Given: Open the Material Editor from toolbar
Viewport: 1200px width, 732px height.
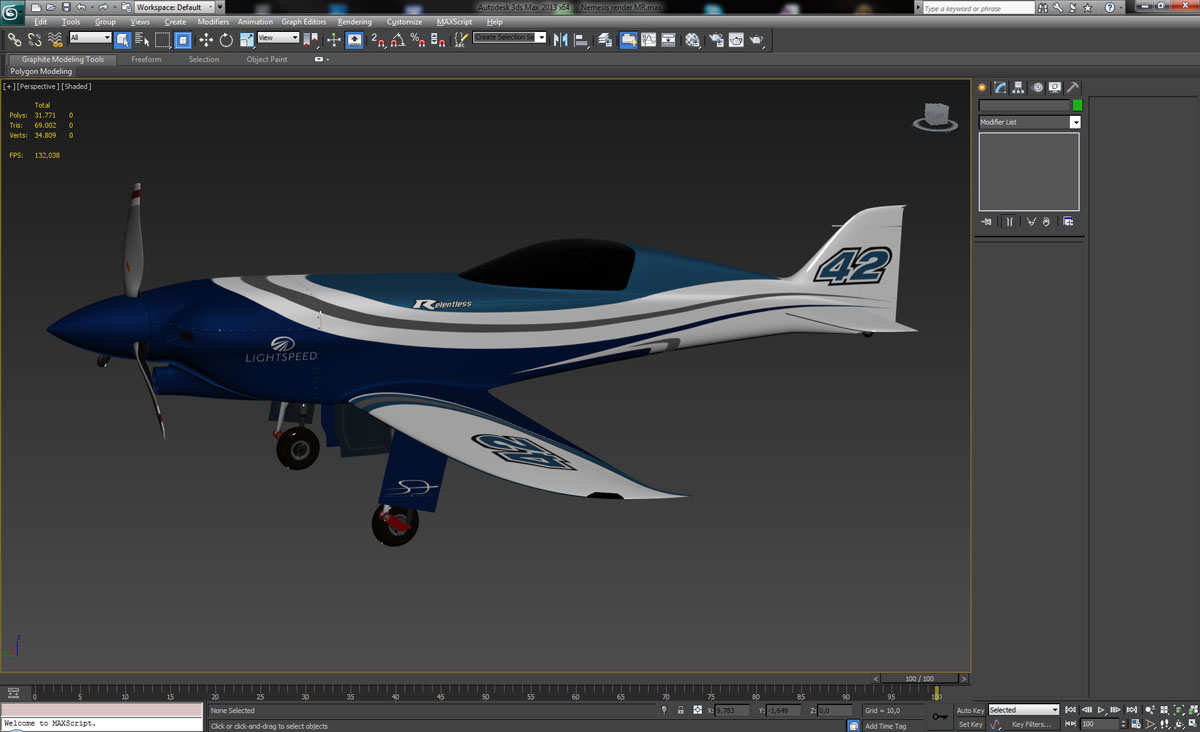Looking at the screenshot, I should [x=693, y=40].
